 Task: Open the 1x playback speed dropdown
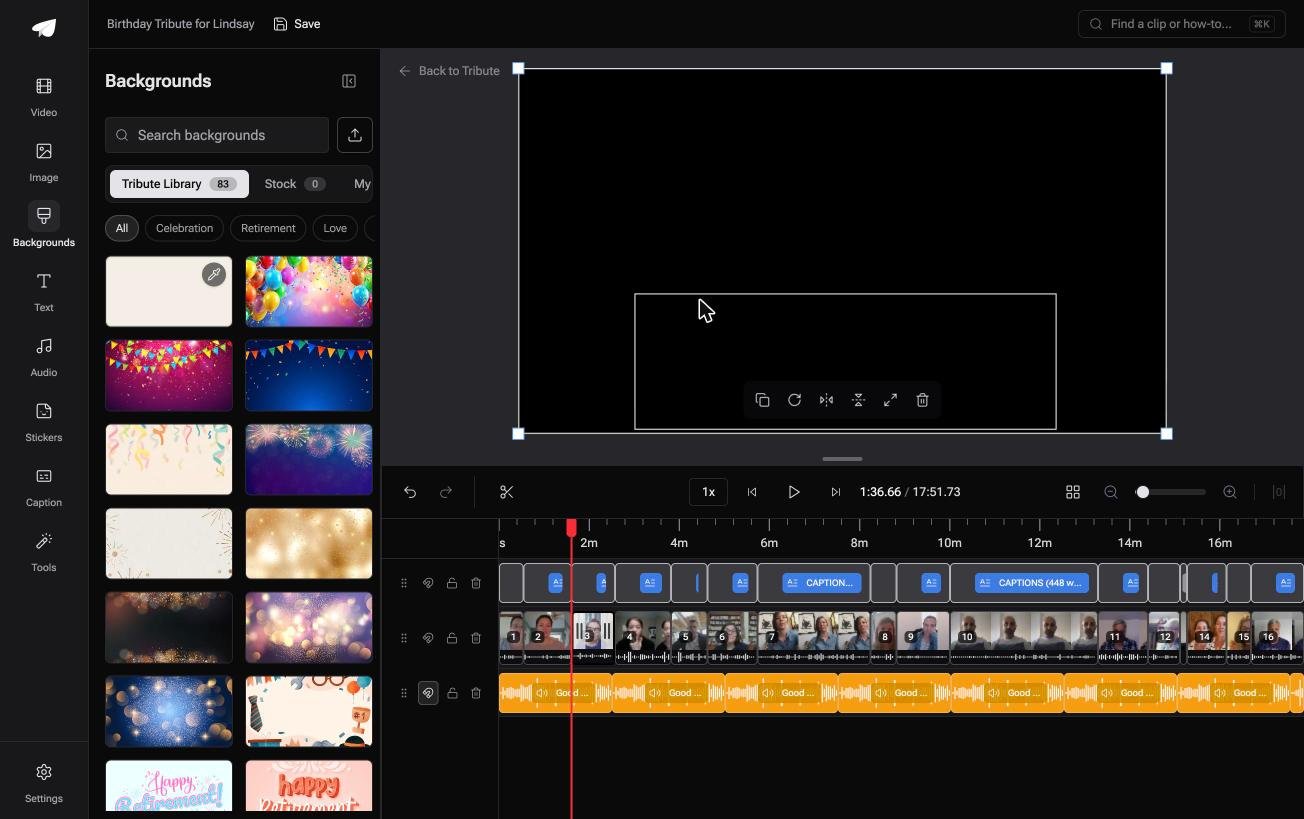pyautogui.click(x=708, y=492)
